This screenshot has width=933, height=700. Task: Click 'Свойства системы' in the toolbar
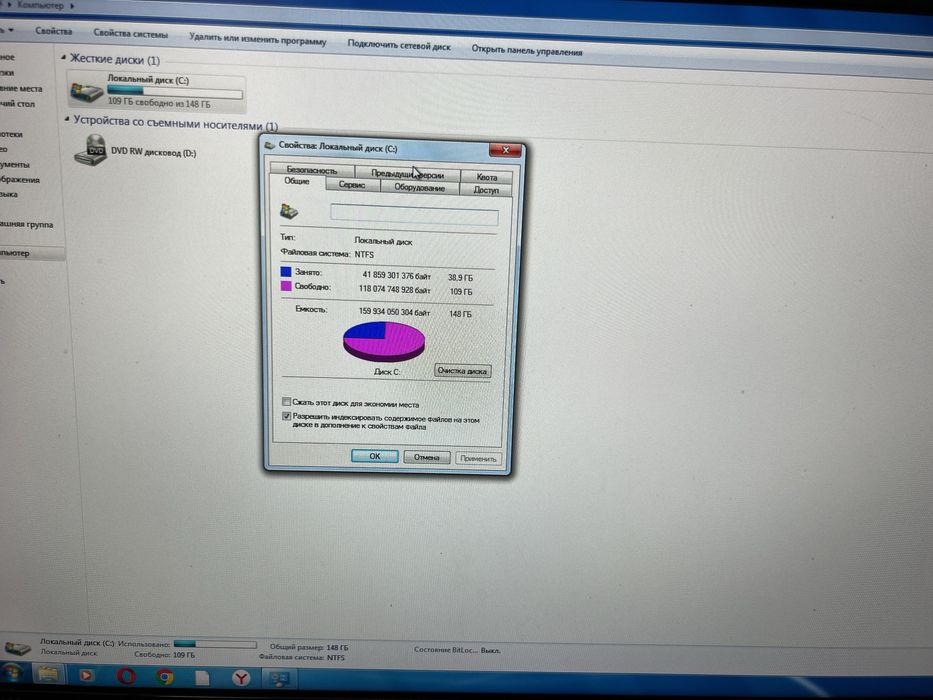(130, 34)
